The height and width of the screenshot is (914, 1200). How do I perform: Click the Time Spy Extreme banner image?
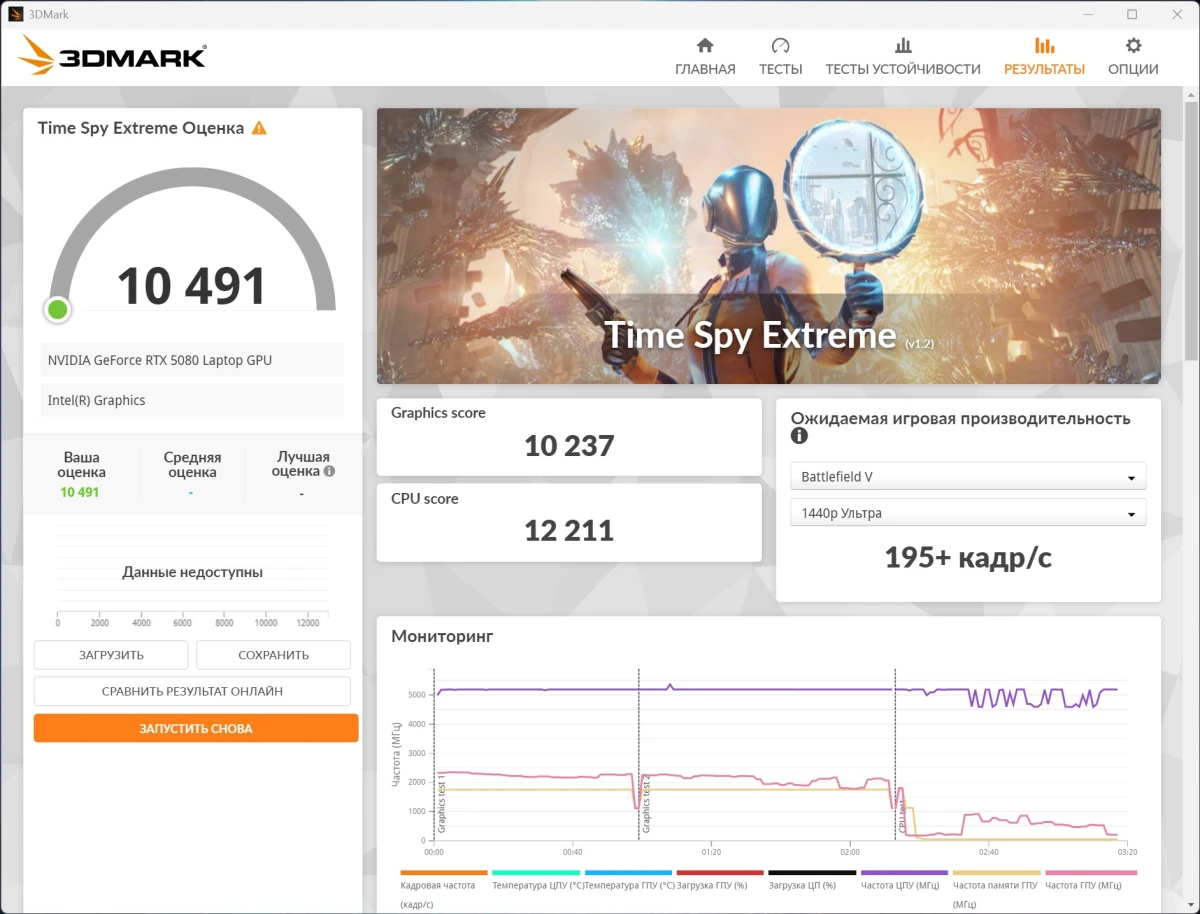769,246
